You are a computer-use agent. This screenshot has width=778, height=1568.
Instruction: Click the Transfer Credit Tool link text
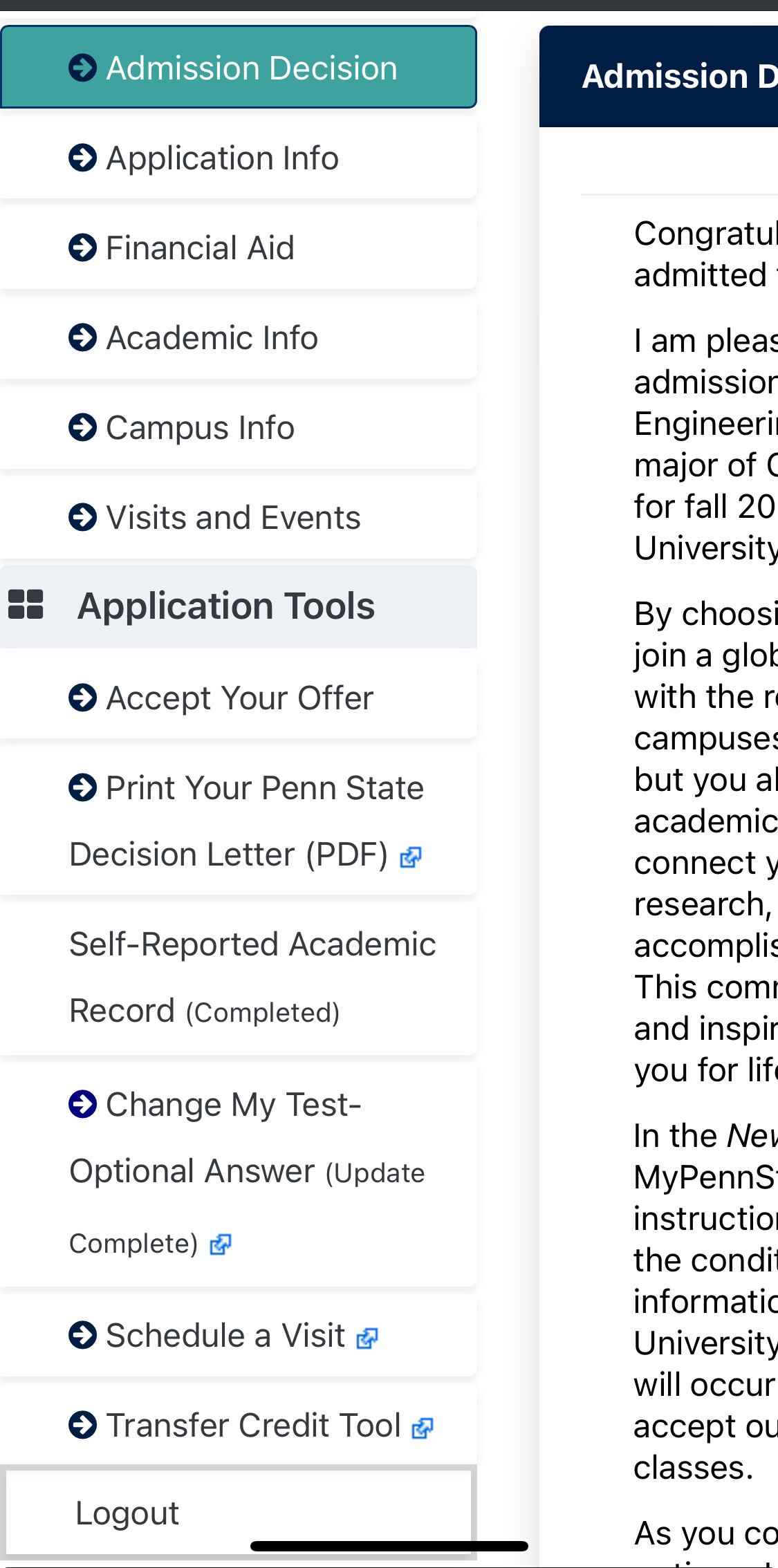(x=253, y=1426)
